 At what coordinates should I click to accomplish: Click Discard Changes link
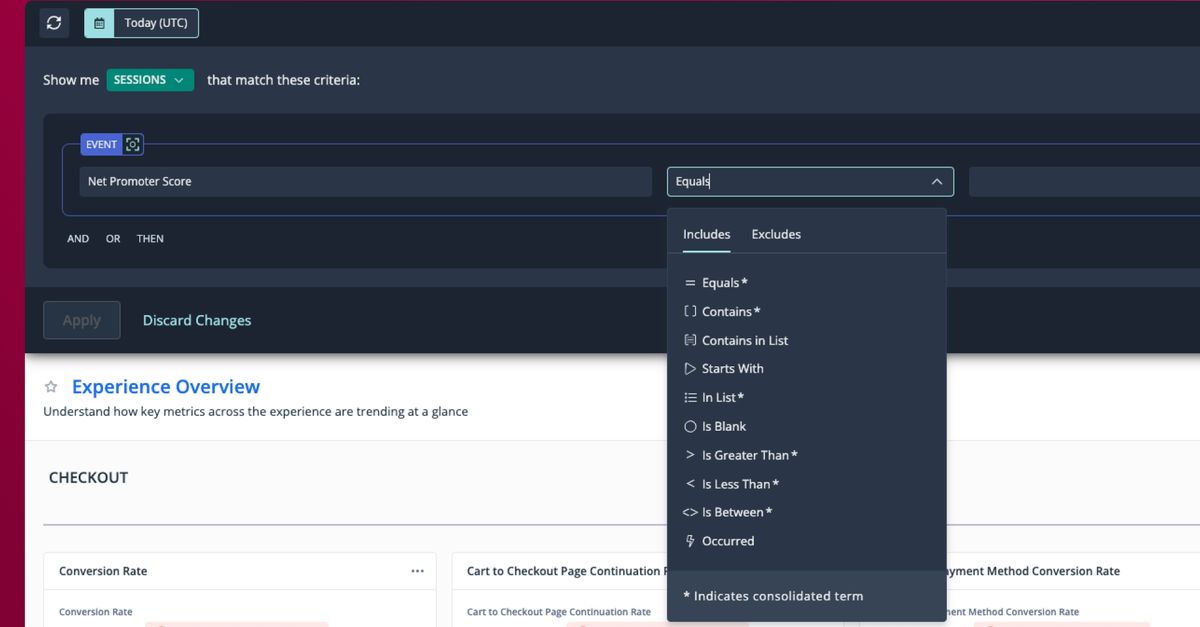tap(197, 320)
